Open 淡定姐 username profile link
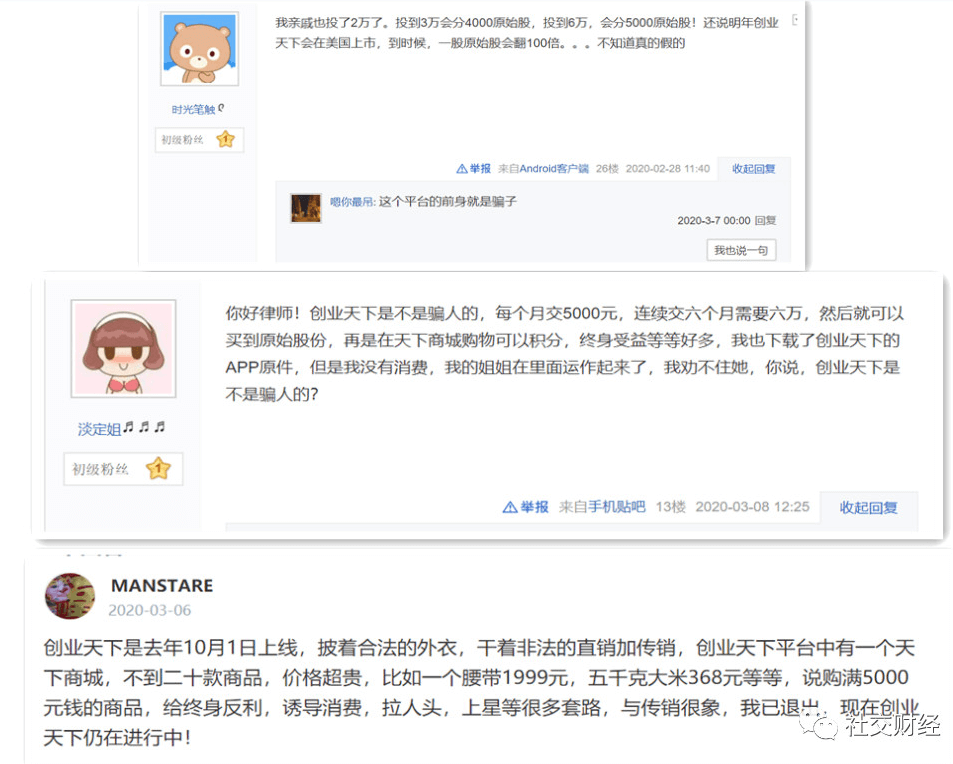The height and width of the screenshot is (764, 953). pos(99,429)
